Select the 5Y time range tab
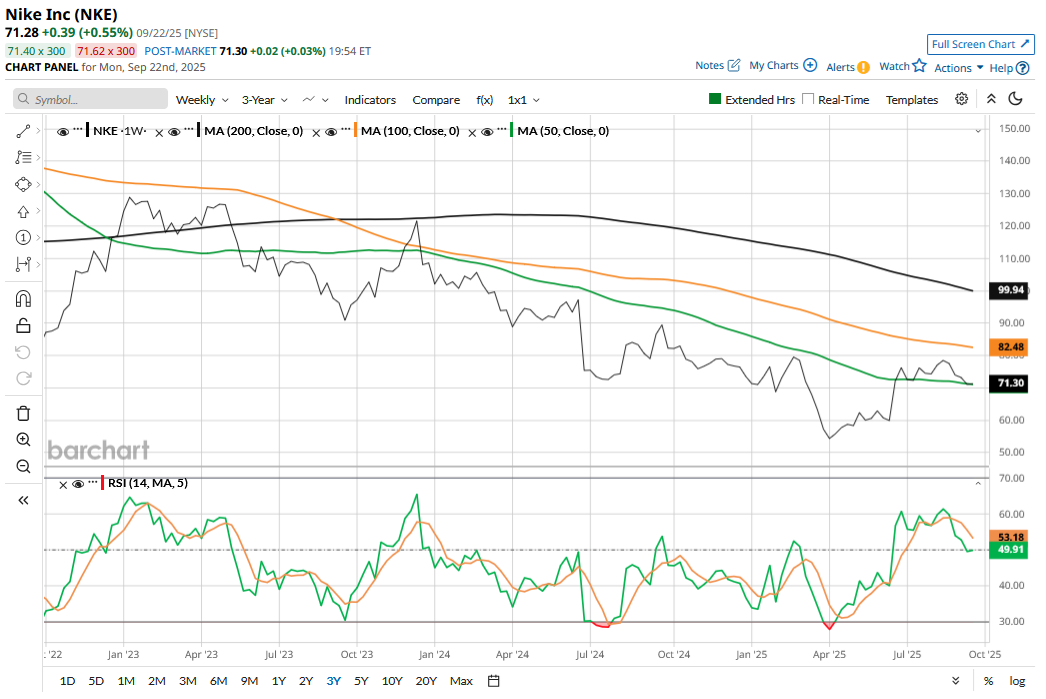The width and height of the screenshot is (1046, 699). point(361,681)
